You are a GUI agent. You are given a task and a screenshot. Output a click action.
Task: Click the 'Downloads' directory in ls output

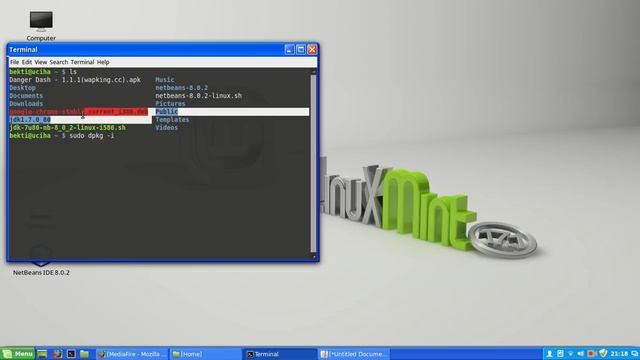pos(26,104)
